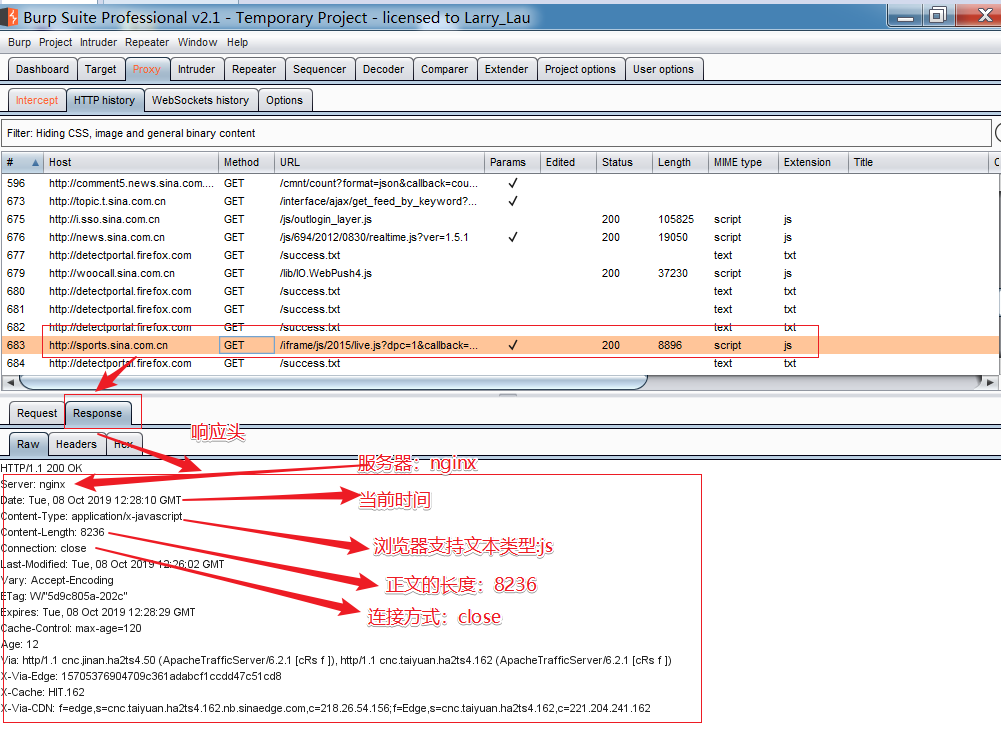Click the right scroll arrow of history table
The width and height of the screenshot is (1001, 736).
click(x=990, y=382)
